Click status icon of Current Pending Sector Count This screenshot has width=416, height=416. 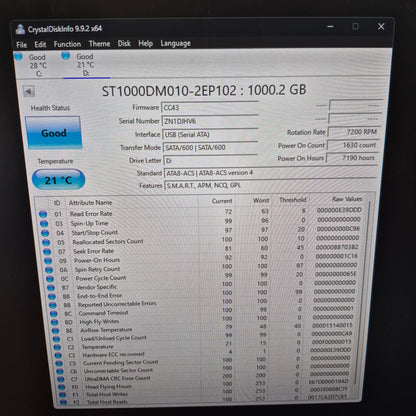click(x=59, y=363)
